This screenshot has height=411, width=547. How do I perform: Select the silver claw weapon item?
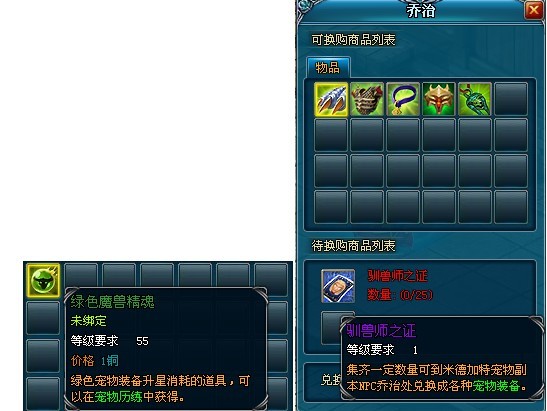pyautogui.click(x=331, y=99)
